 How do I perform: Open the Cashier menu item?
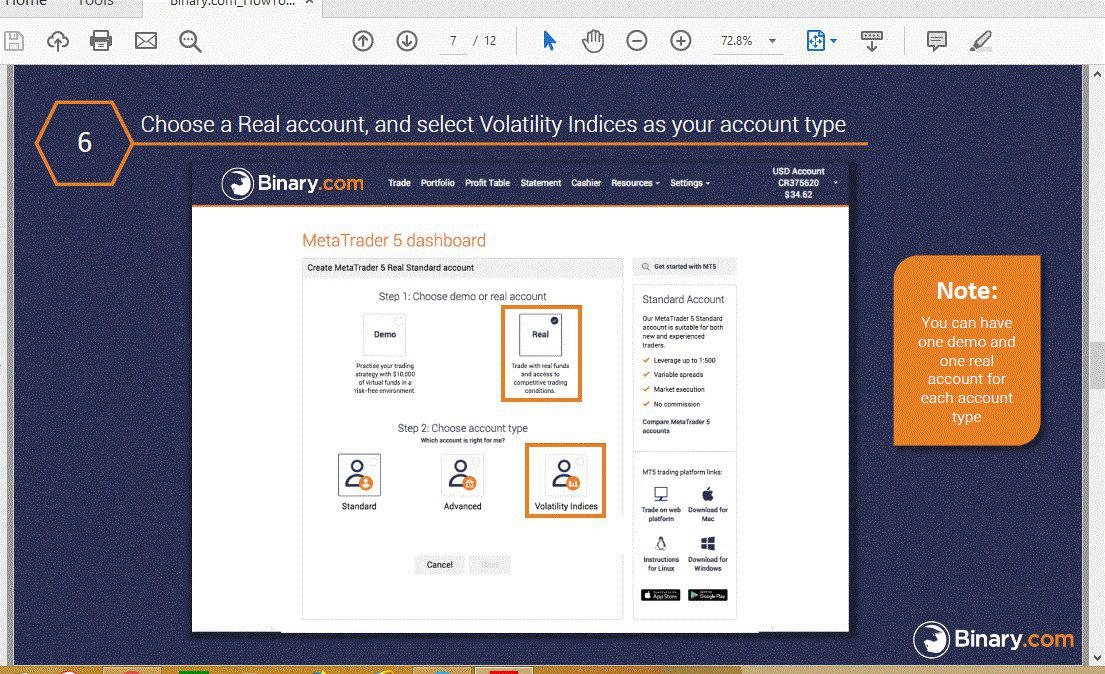point(586,183)
